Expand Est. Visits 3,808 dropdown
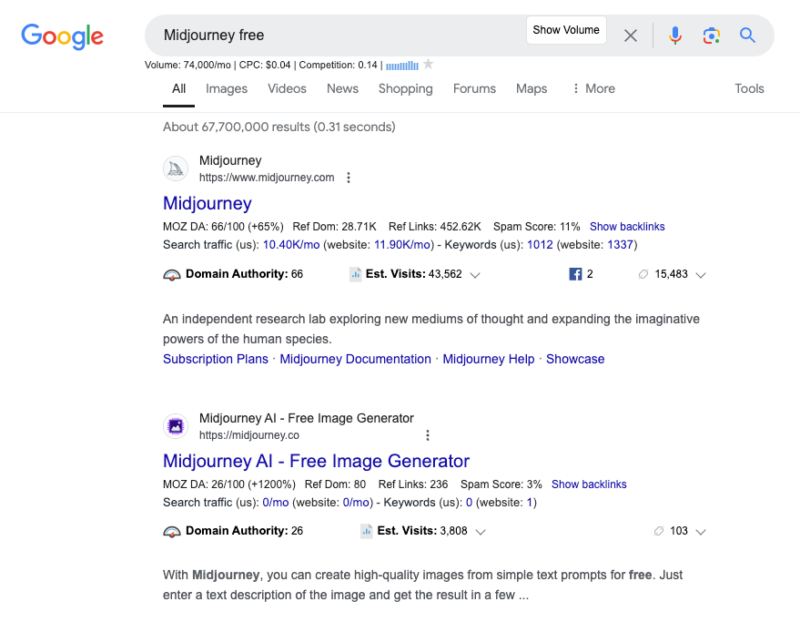 (481, 532)
